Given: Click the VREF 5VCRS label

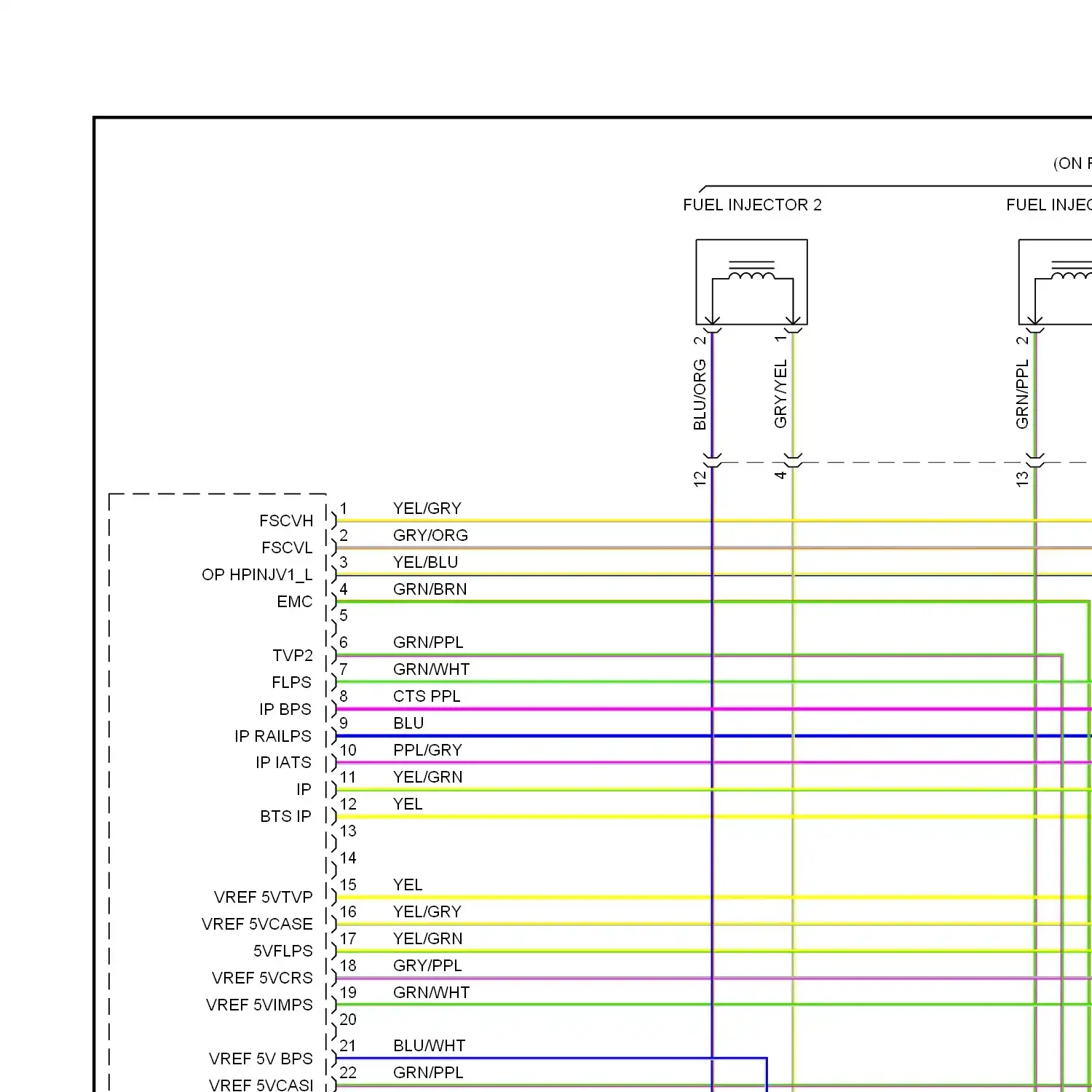Looking at the screenshot, I should point(262,978).
